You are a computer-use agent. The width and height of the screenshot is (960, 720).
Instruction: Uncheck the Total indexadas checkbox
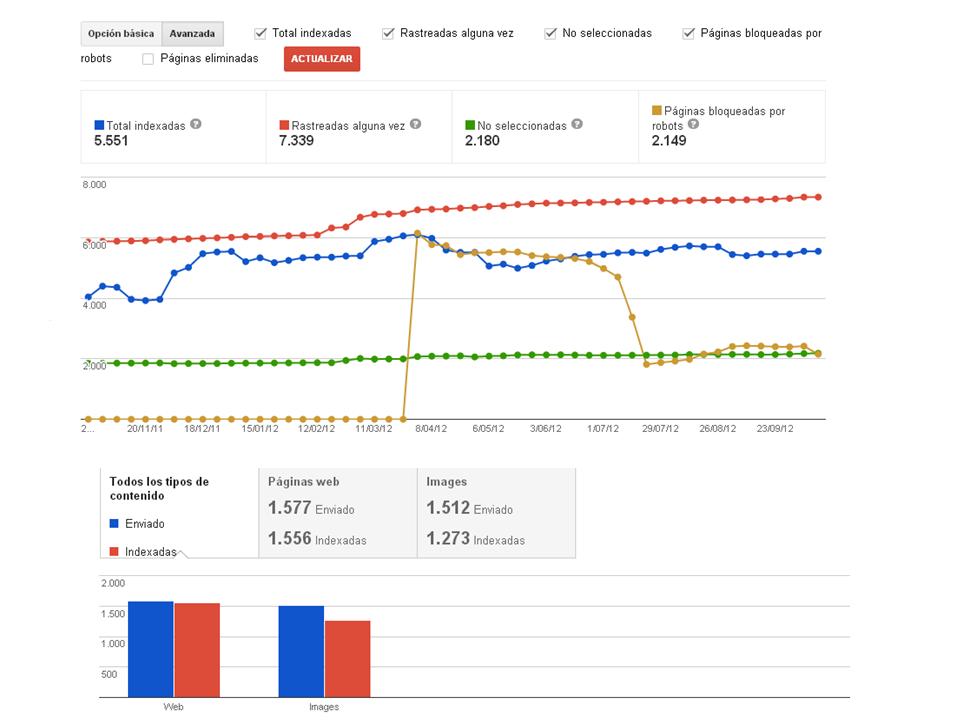(261, 33)
